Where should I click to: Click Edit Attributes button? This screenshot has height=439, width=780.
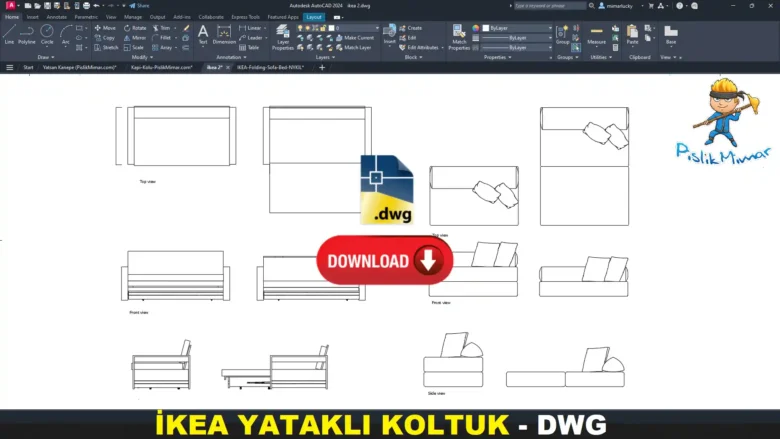coord(419,48)
